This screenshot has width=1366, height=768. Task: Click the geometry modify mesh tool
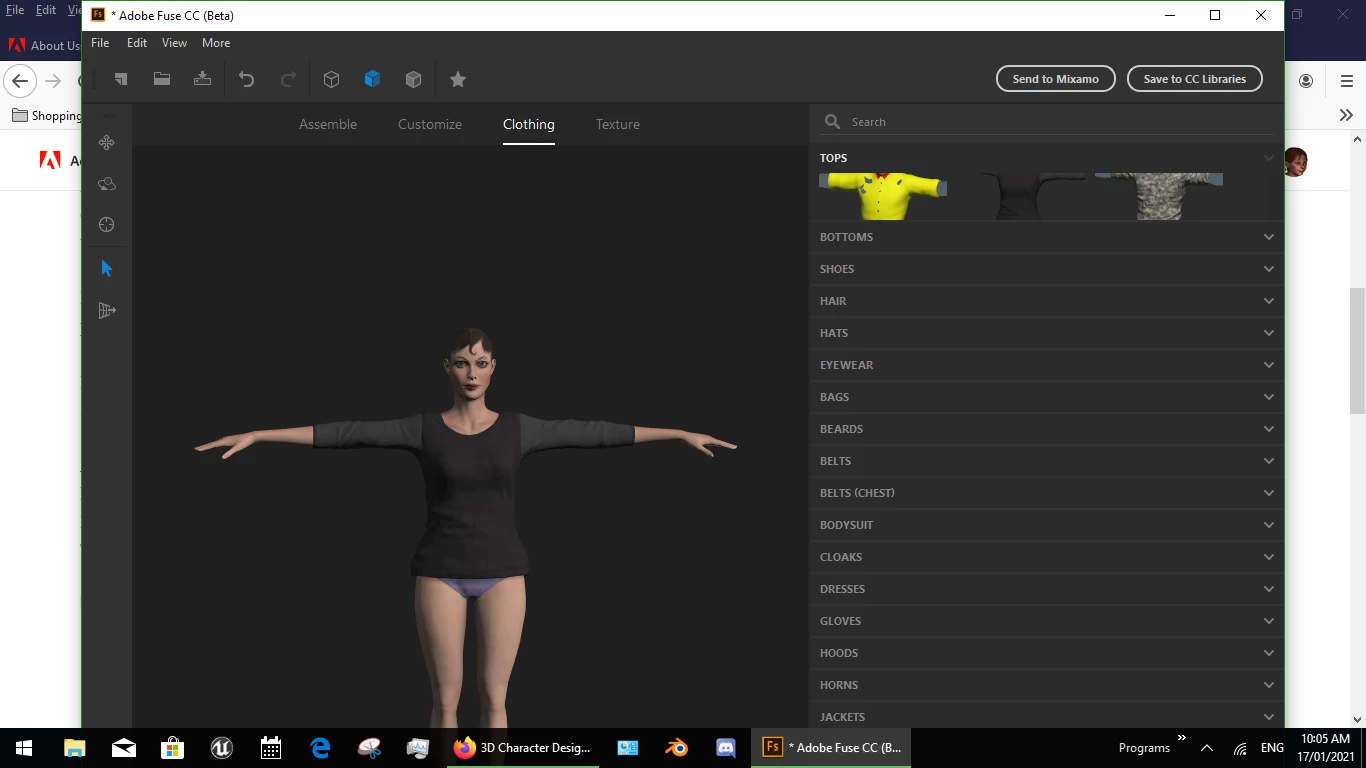point(107,311)
